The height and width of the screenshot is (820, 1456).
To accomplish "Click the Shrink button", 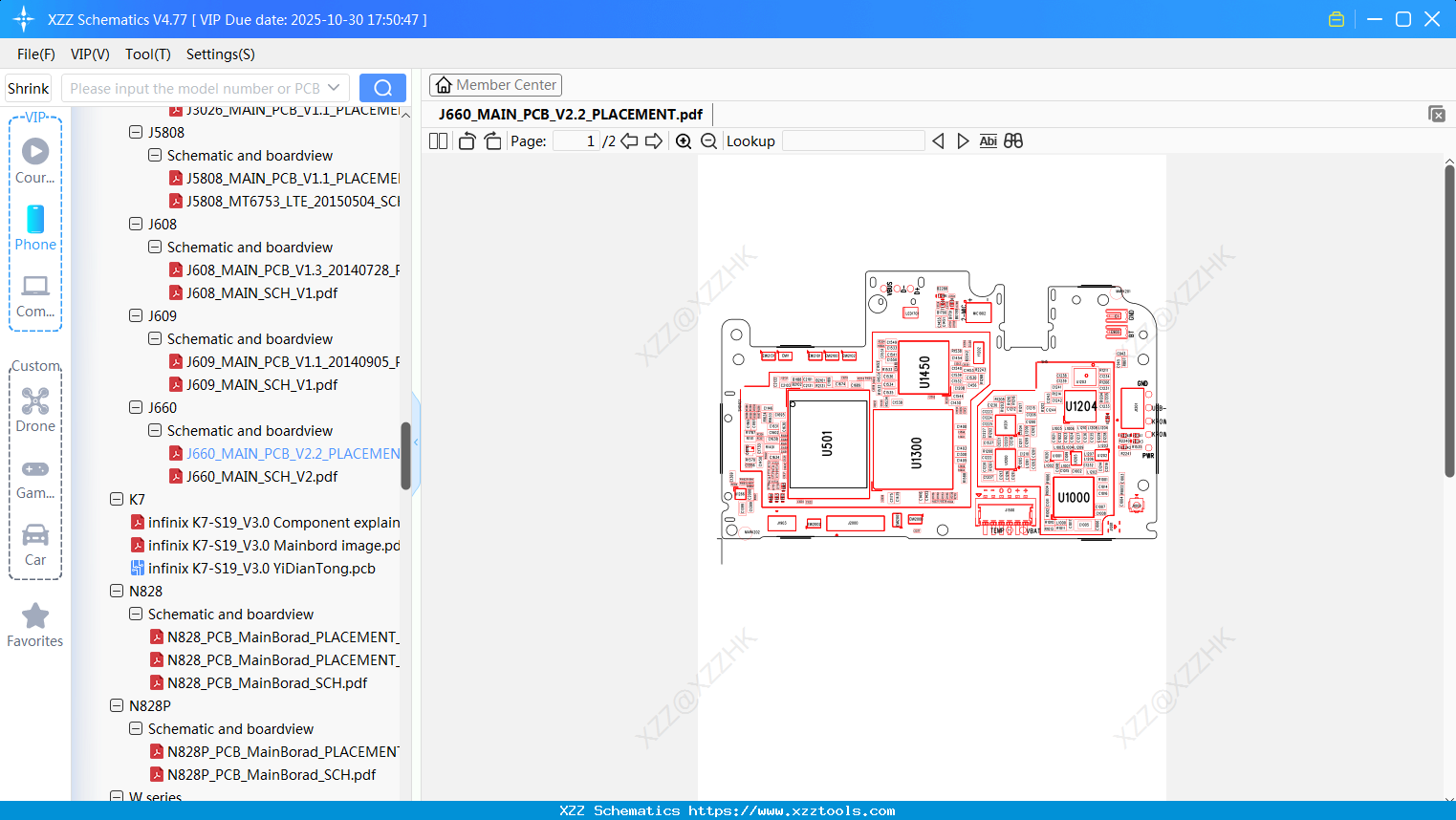I will 28,87.
